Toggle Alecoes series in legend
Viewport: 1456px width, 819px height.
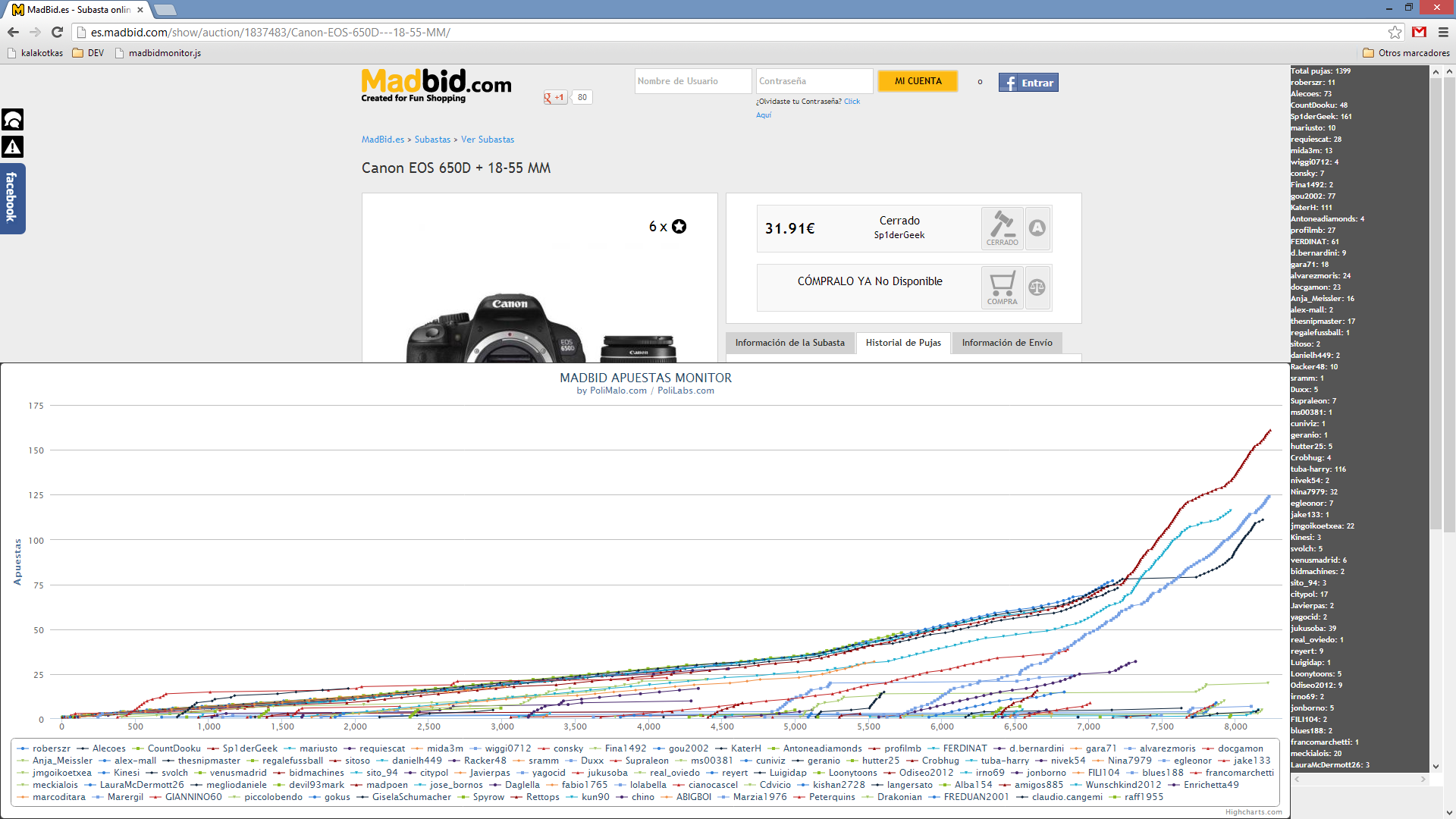(101, 748)
